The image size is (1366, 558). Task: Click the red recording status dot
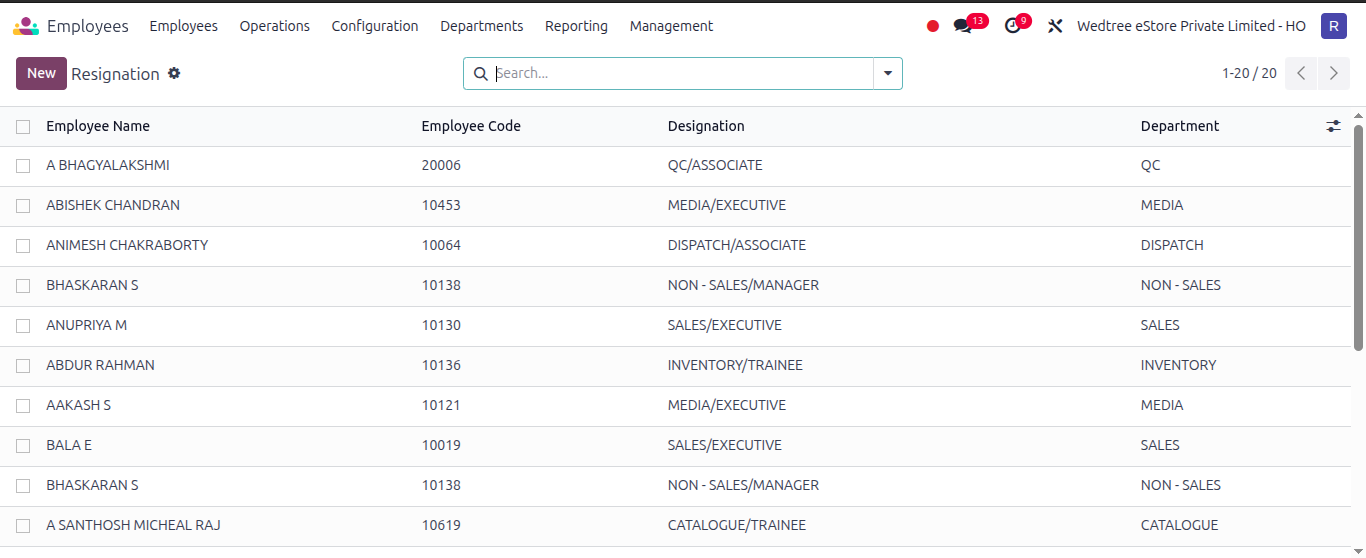pyautogui.click(x=933, y=26)
